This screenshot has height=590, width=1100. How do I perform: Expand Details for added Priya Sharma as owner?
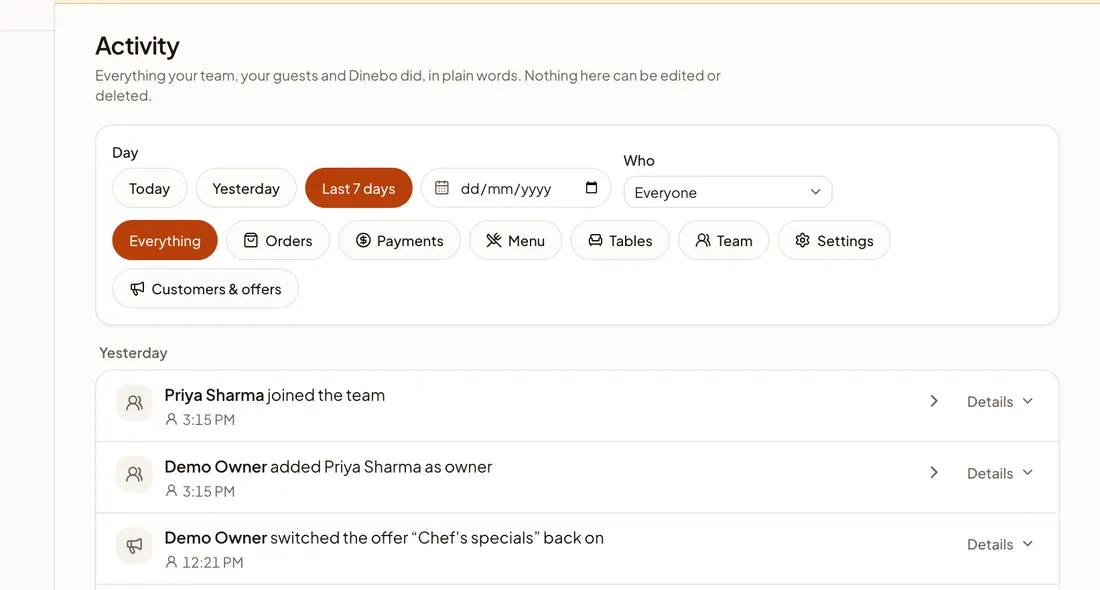coord(1000,474)
